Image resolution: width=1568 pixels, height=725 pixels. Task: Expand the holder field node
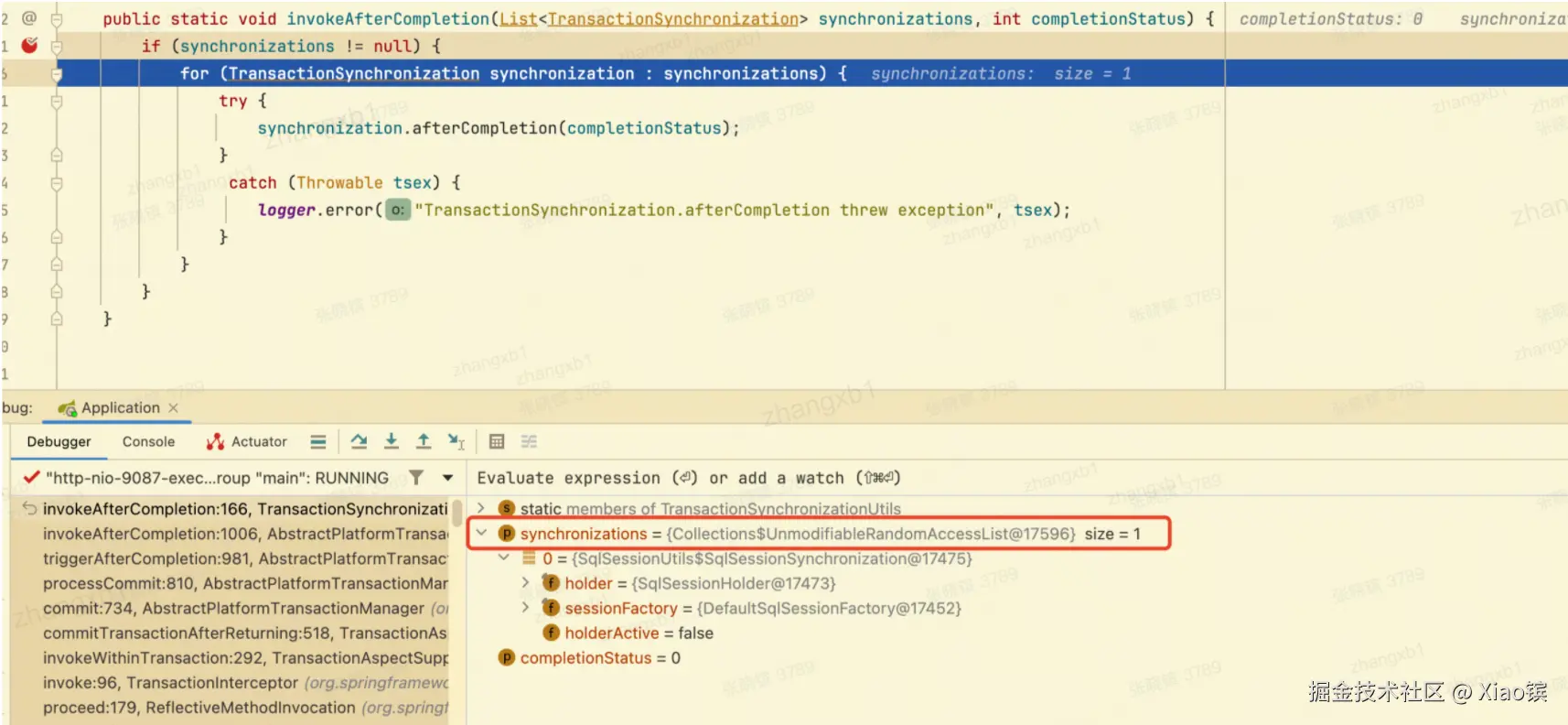pos(525,582)
